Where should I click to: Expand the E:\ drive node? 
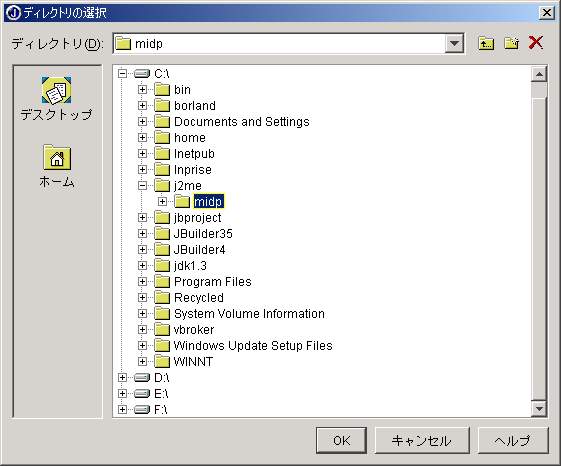pos(122,394)
